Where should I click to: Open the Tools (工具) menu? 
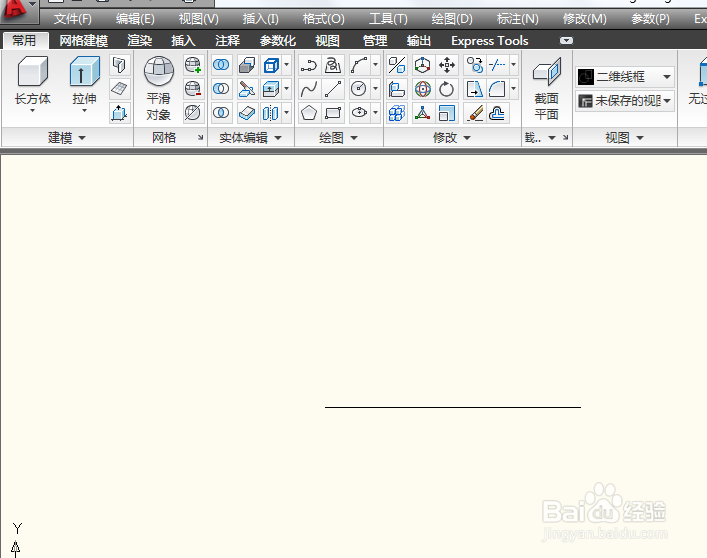point(388,19)
